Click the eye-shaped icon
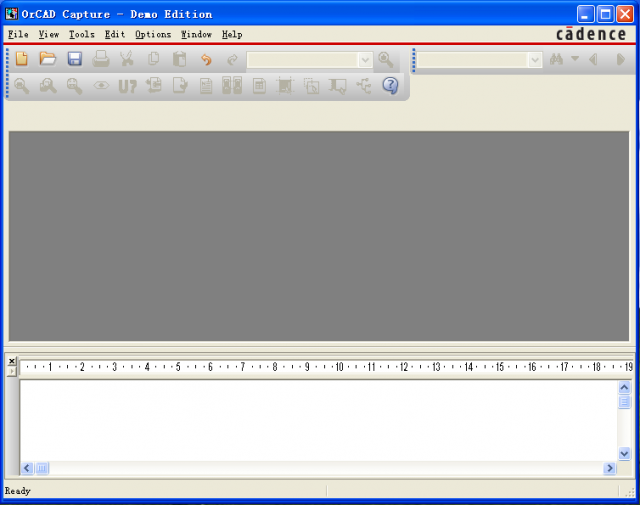 [x=101, y=86]
